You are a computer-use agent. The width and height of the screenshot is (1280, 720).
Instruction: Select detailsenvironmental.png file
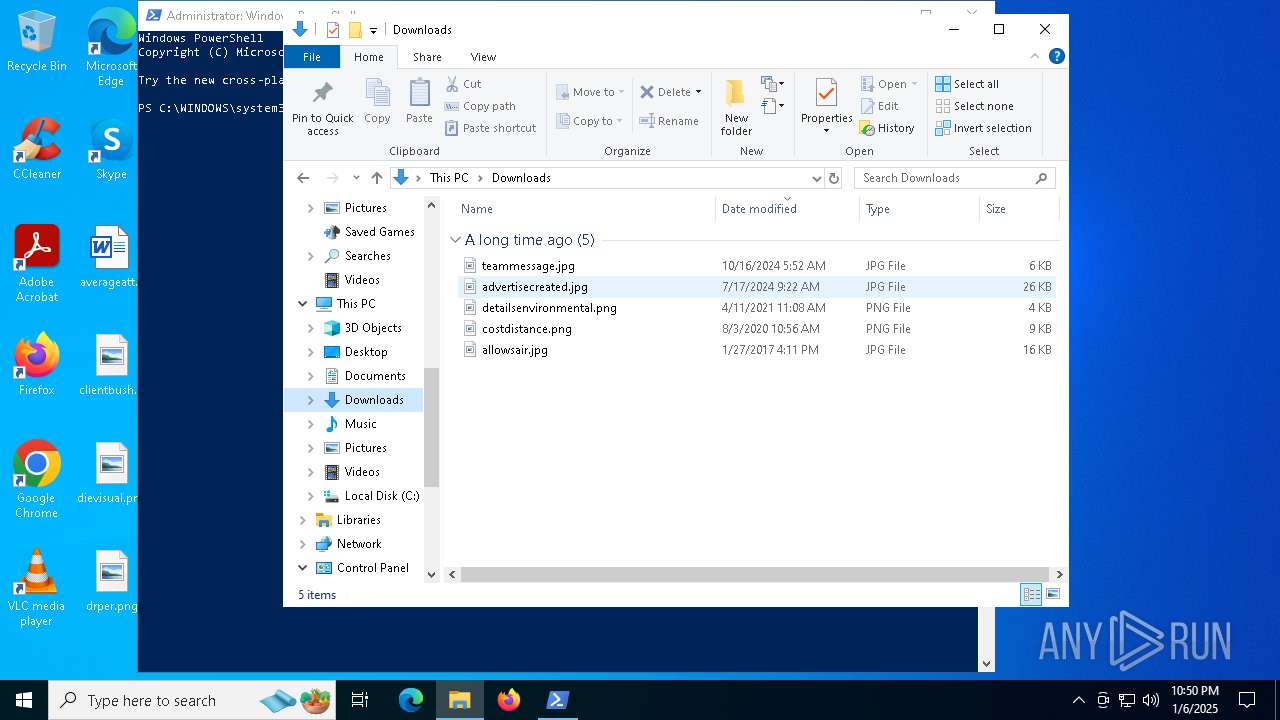(x=549, y=308)
